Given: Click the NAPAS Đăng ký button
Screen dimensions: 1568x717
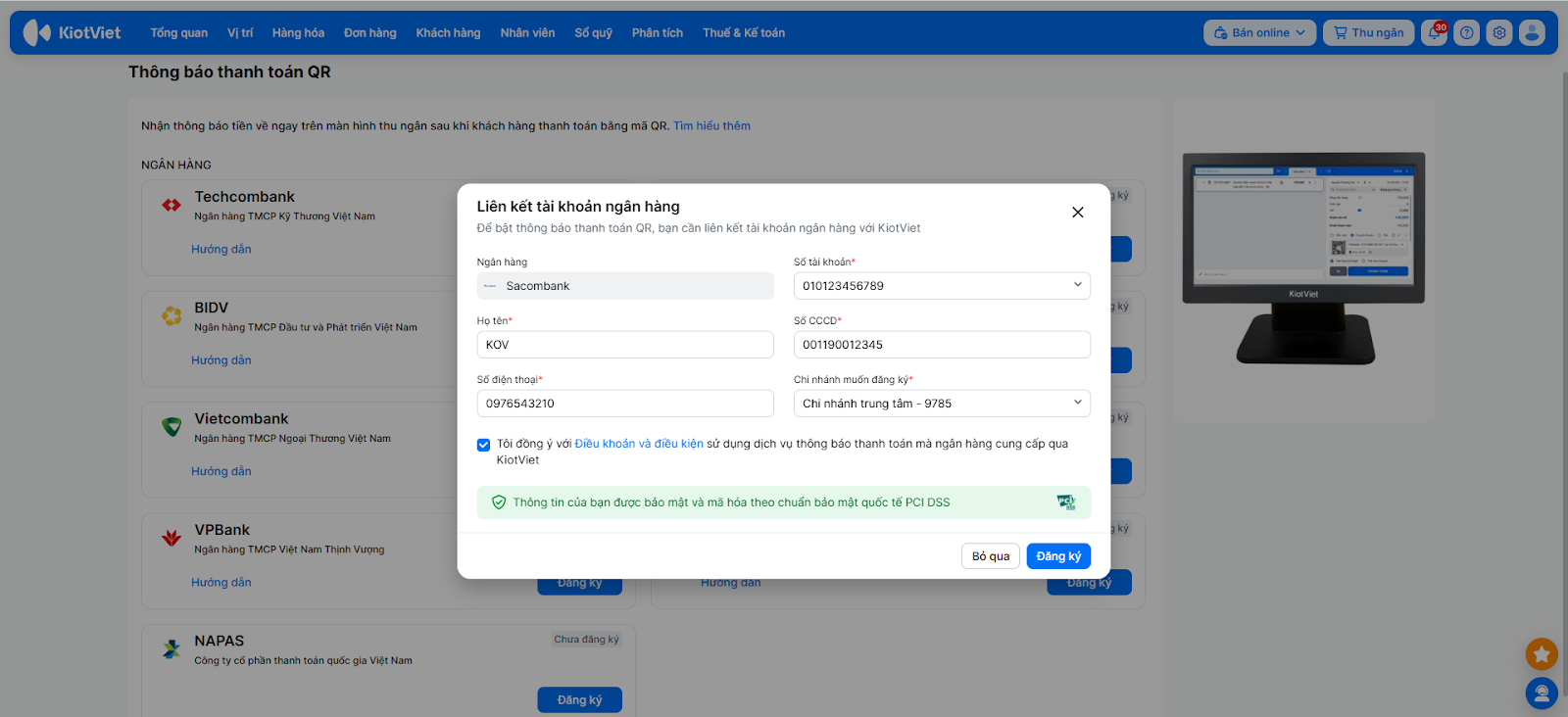Looking at the screenshot, I should [x=579, y=700].
